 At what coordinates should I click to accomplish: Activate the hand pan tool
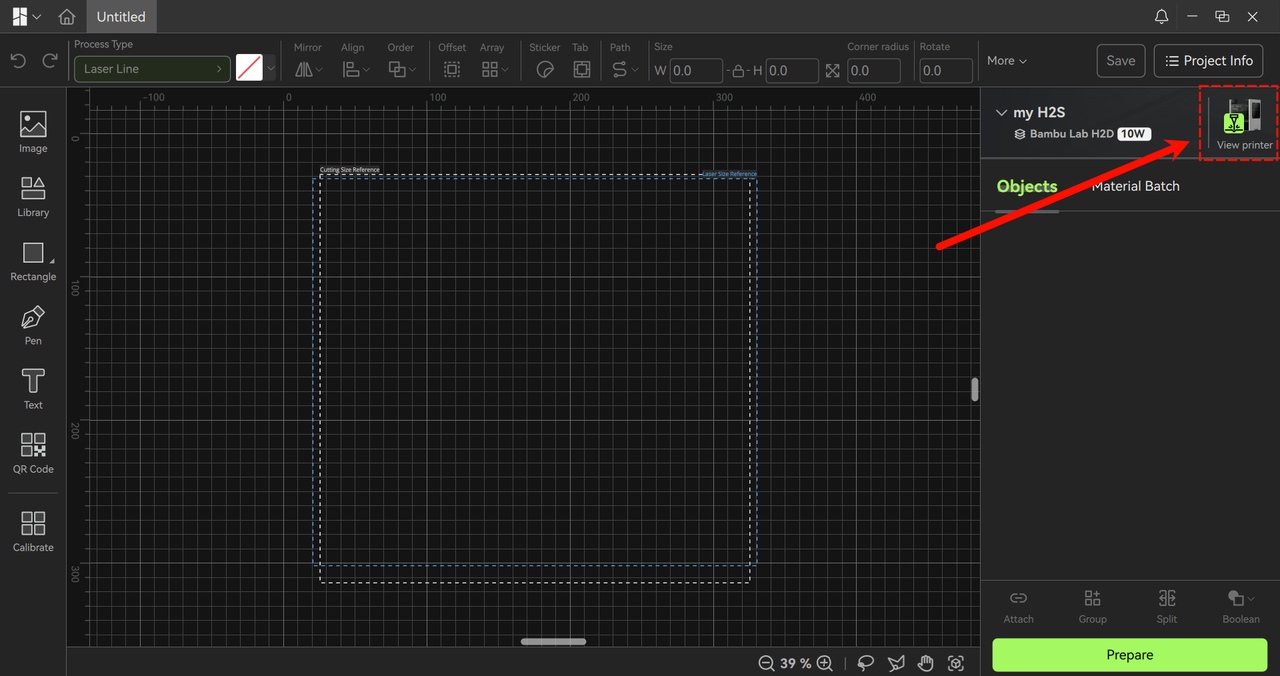(x=926, y=663)
